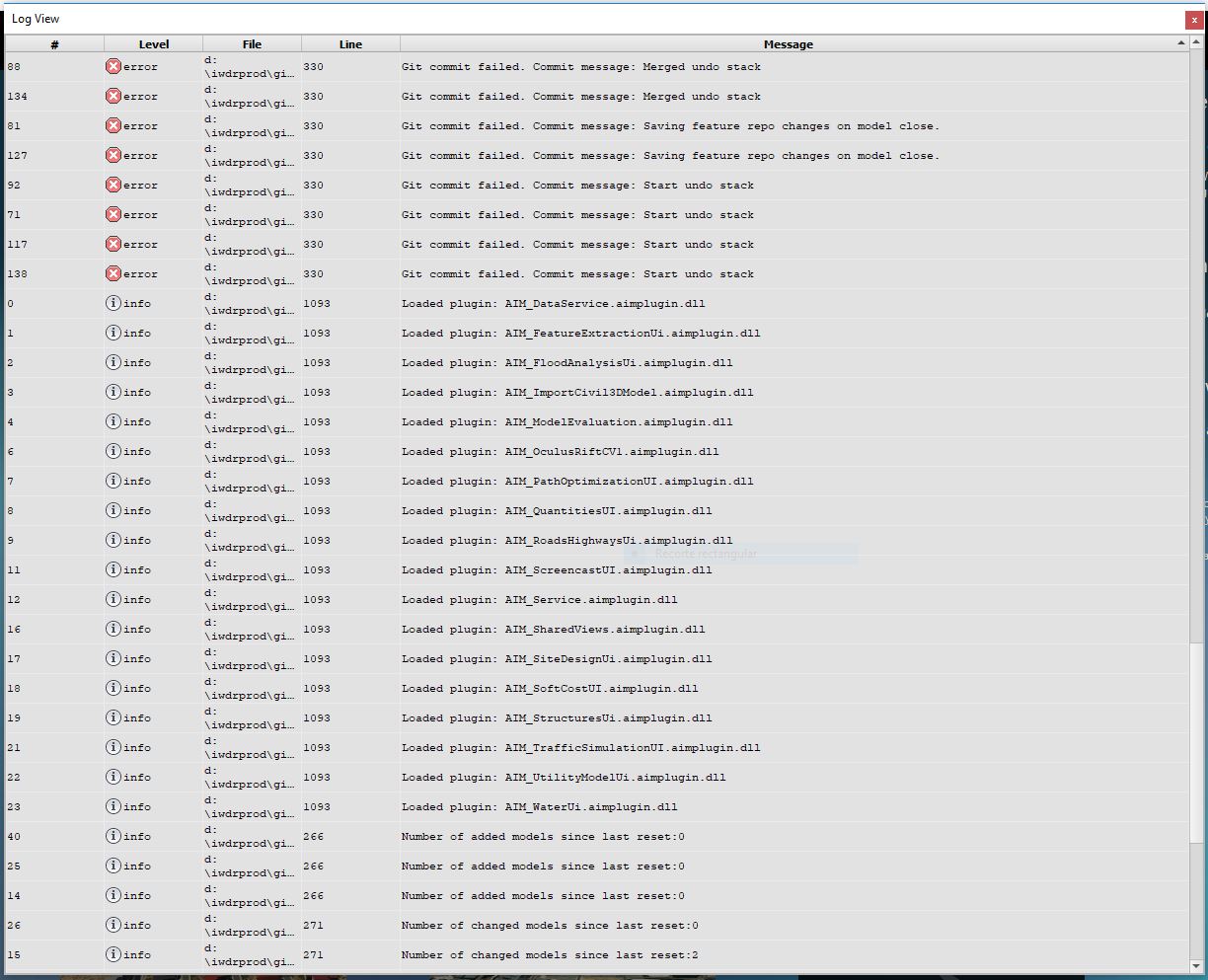Select message 'Loaded plugin: AIM_Service.aimplugin.dll'
This screenshot has width=1208, height=980.
pos(540,599)
